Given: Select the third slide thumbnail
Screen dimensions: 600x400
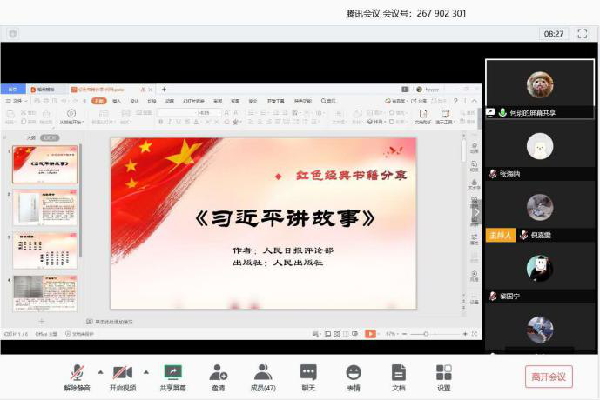Looking at the screenshot, I should [x=45, y=251].
